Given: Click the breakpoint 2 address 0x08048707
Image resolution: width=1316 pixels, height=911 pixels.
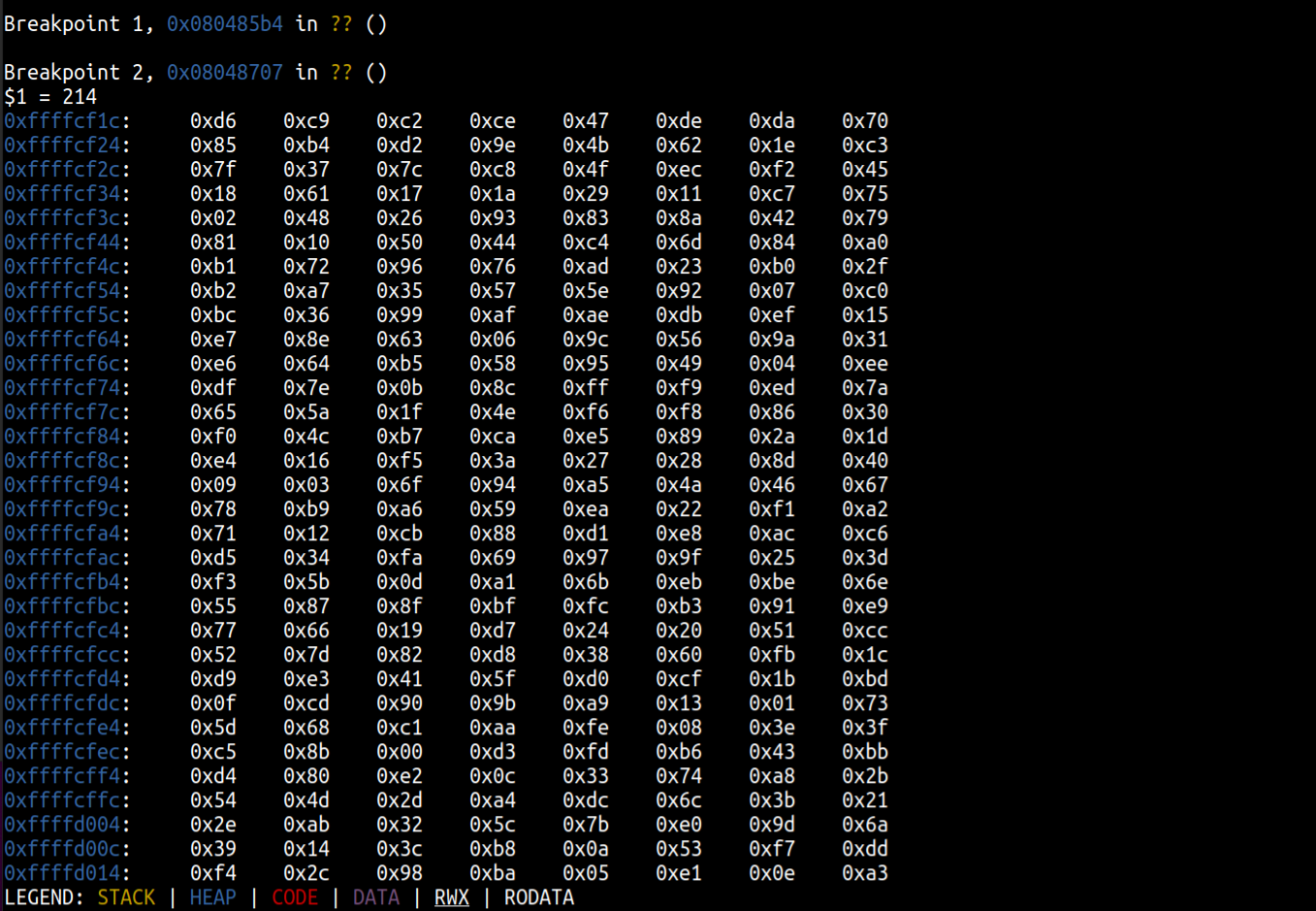Looking at the screenshot, I should tap(224, 73).
